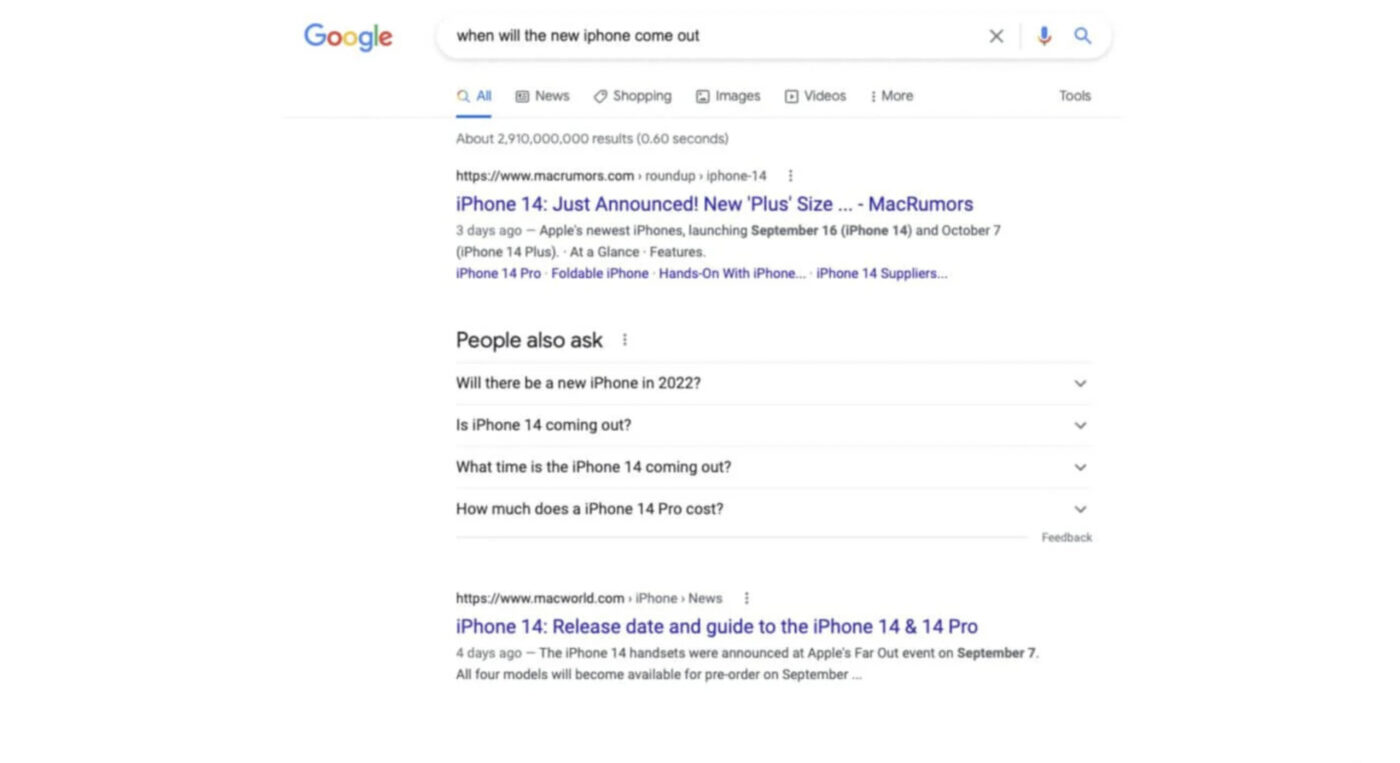Click the magnifying glass search icon
This screenshot has height=763, width=1400.
[1082, 35]
